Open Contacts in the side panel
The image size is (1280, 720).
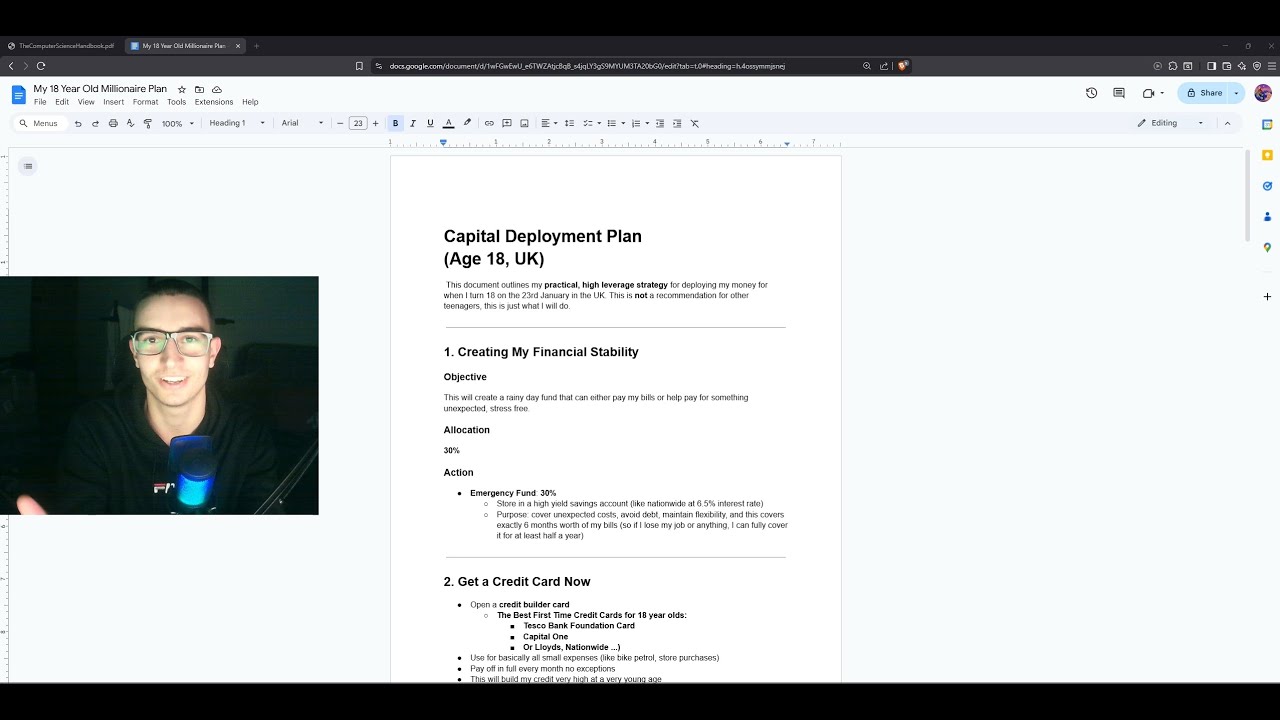point(1267,216)
